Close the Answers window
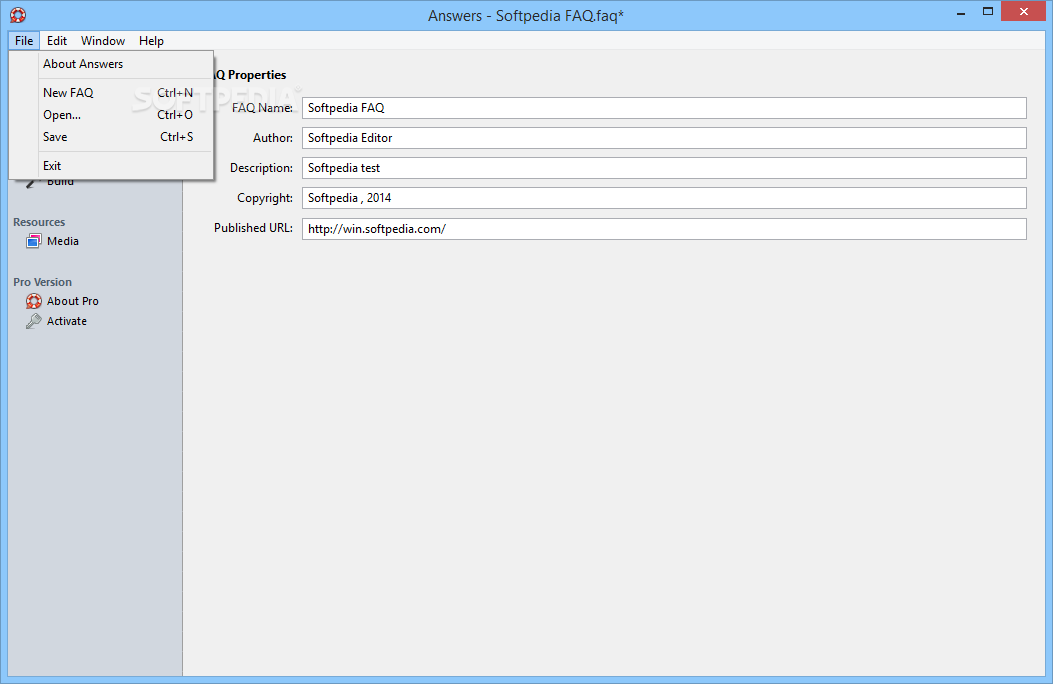 tap(1023, 11)
